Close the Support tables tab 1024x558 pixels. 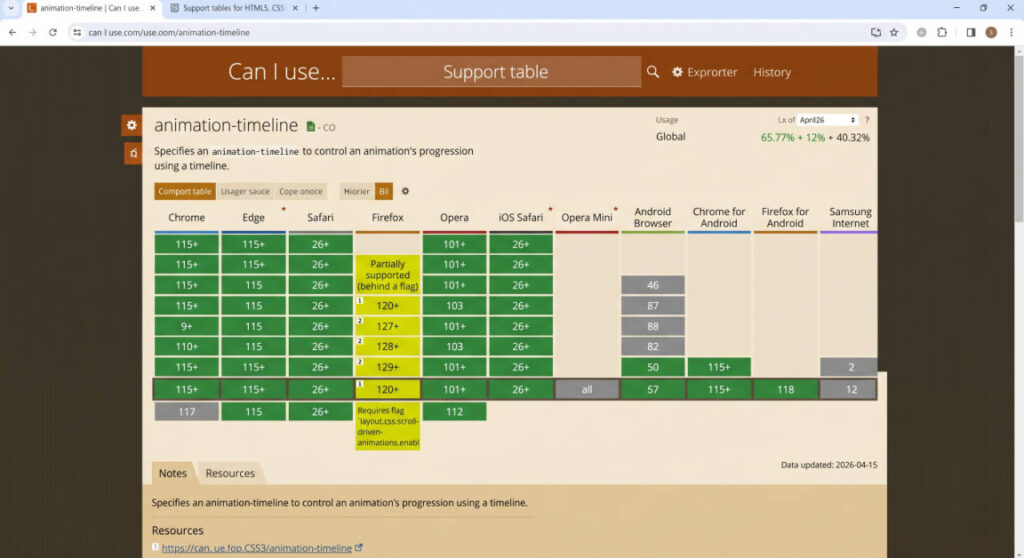pyautogui.click(x=295, y=8)
